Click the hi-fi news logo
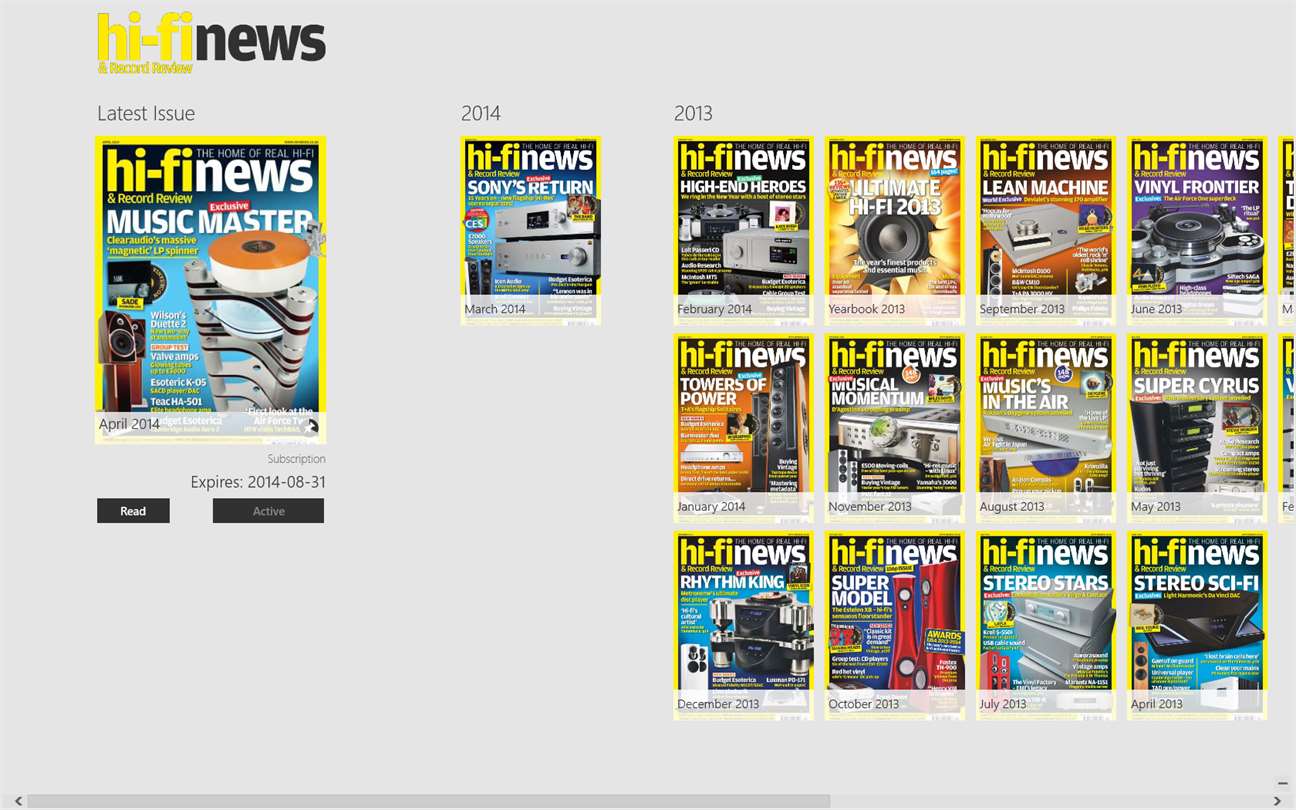 (x=211, y=43)
